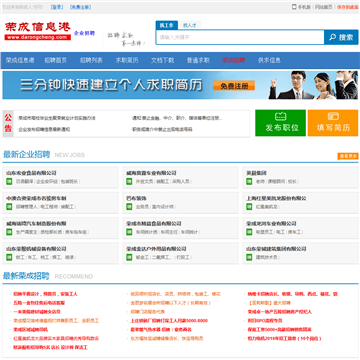360x360 pixels.
Task: Open 求职简历 in the navigation bar
Action: click(x=127, y=60)
